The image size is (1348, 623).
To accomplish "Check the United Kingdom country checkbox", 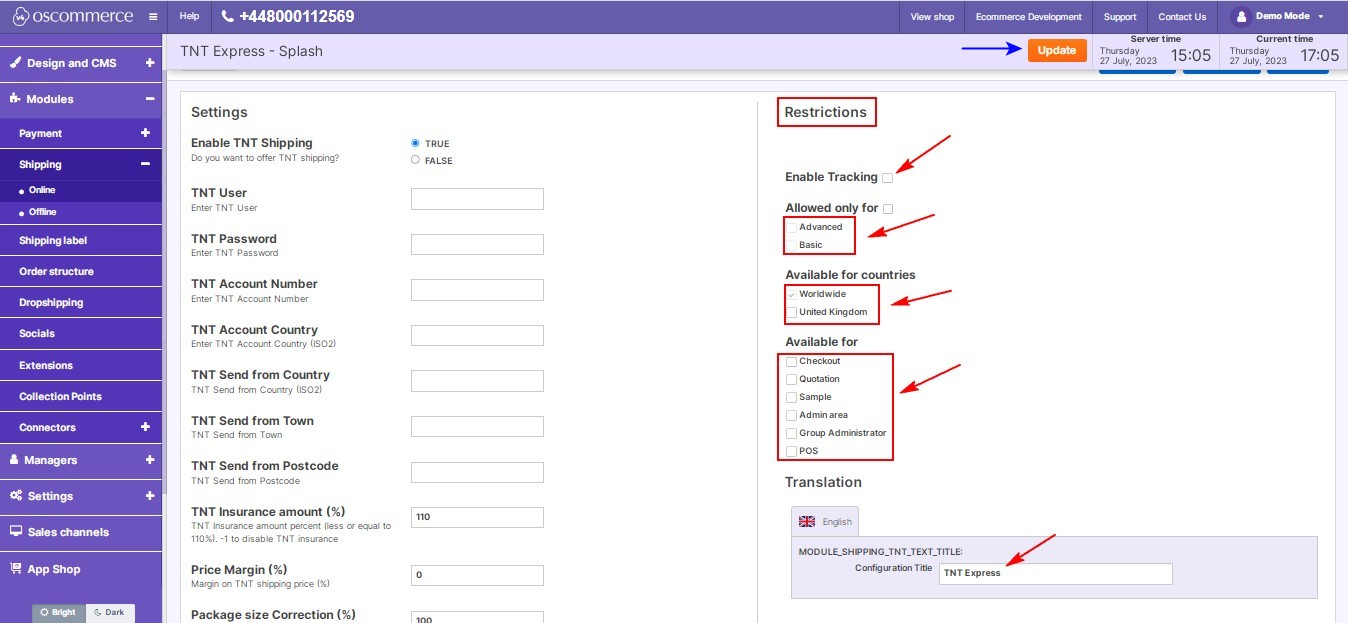I will pos(792,312).
